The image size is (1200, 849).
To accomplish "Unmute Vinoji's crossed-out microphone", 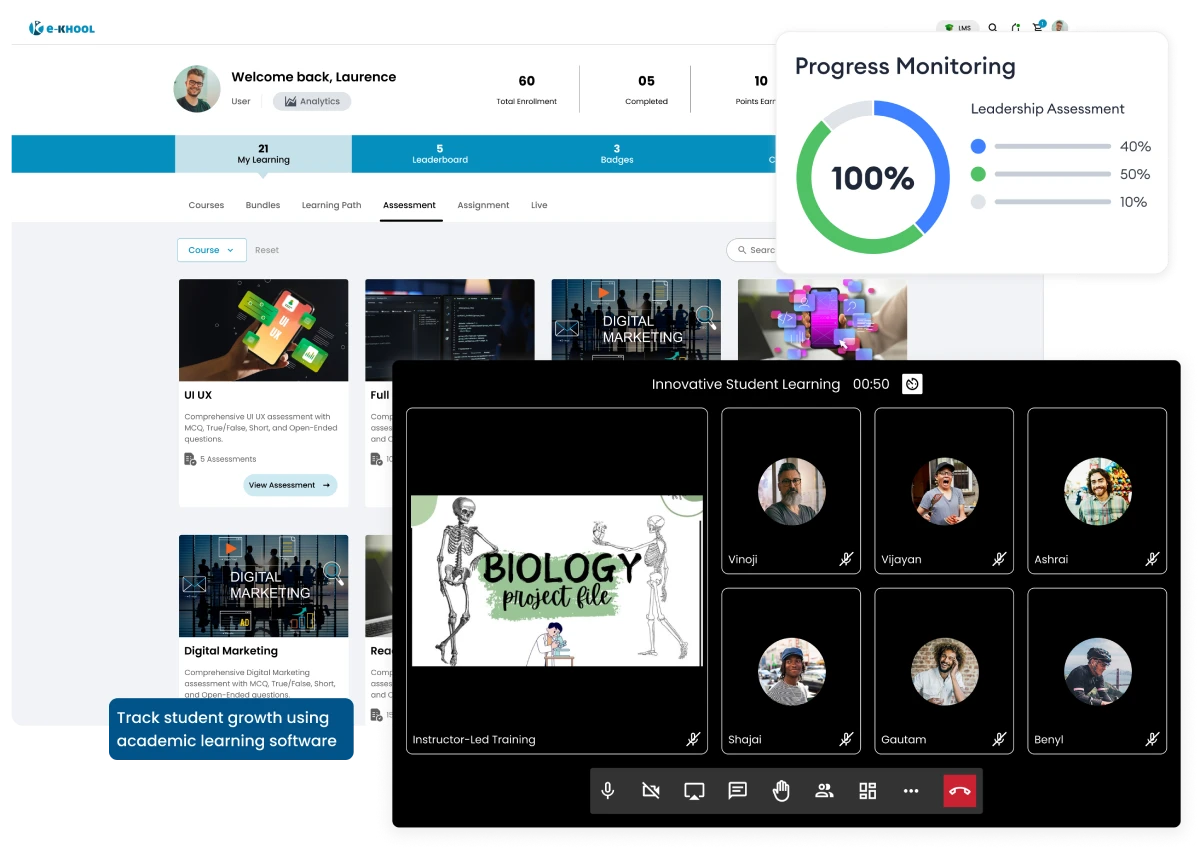I will [x=845, y=559].
